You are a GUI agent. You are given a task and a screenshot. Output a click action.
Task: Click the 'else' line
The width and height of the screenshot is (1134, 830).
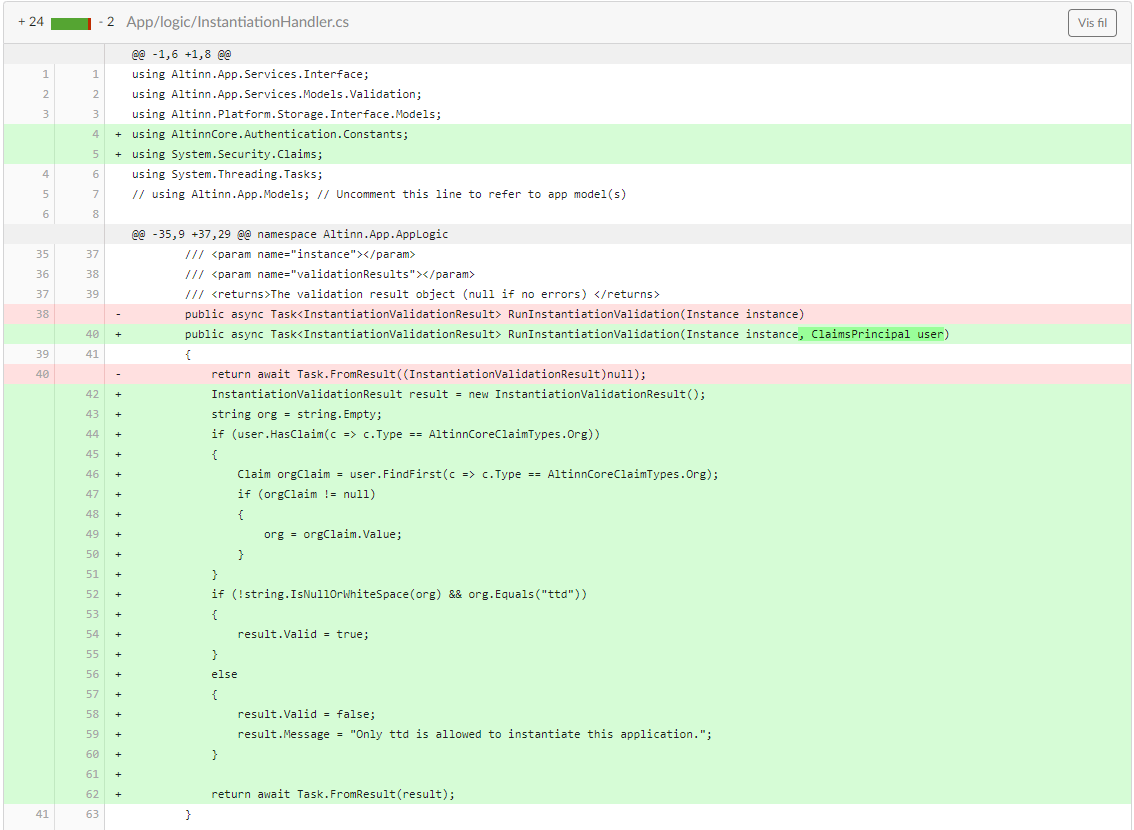point(224,675)
